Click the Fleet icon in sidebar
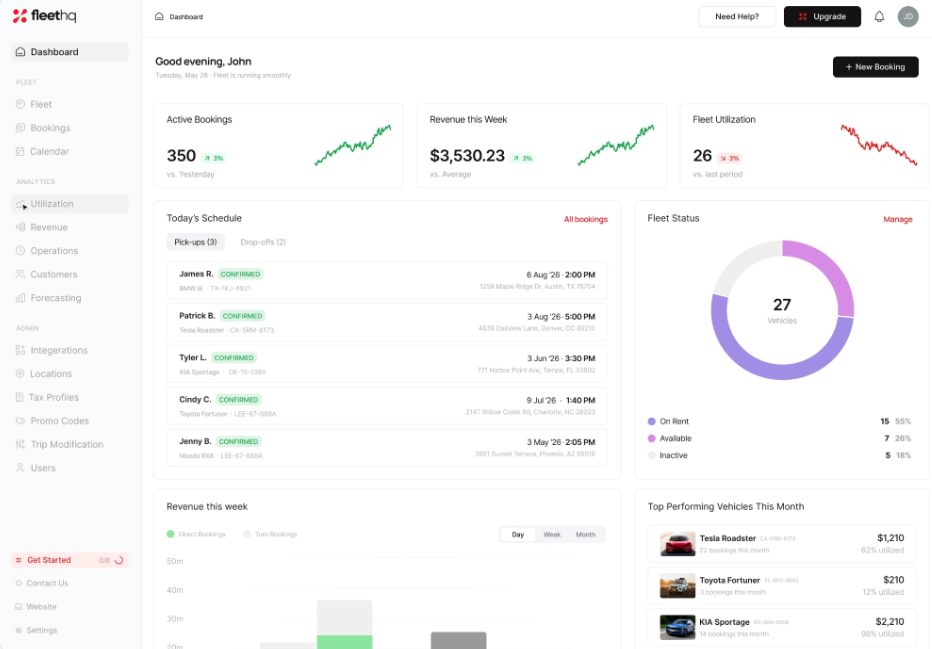This screenshot has height=649, width=932. tap(20, 104)
